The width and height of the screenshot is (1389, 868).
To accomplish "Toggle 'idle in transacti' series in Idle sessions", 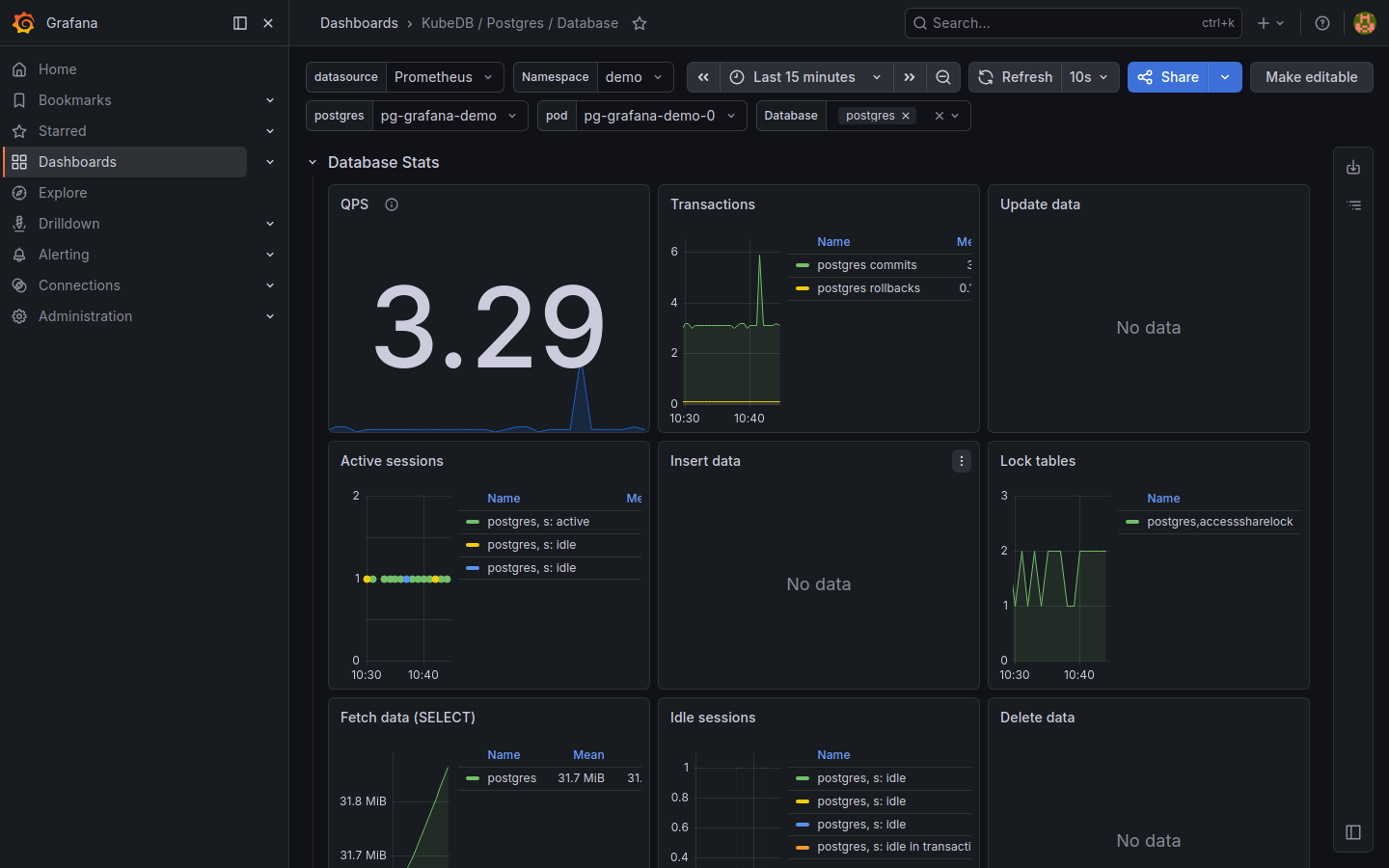I will [893, 847].
